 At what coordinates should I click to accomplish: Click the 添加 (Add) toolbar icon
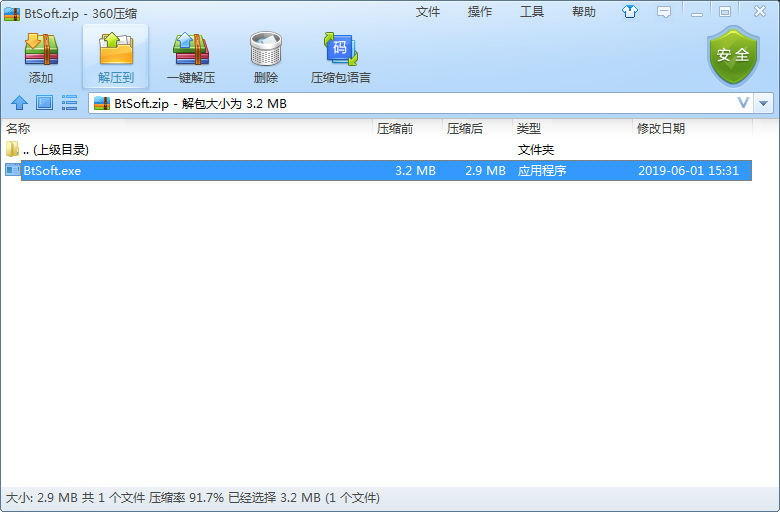click(41, 50)
